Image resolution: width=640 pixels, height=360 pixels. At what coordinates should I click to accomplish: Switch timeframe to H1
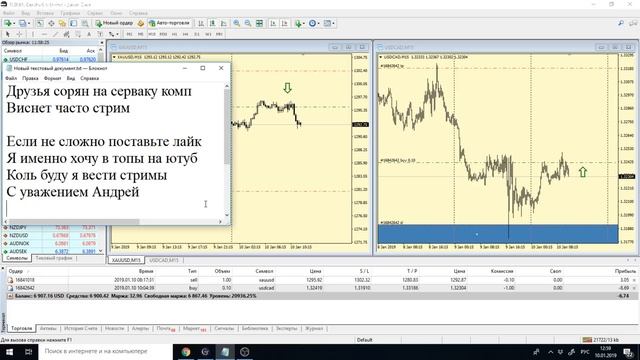174,34
